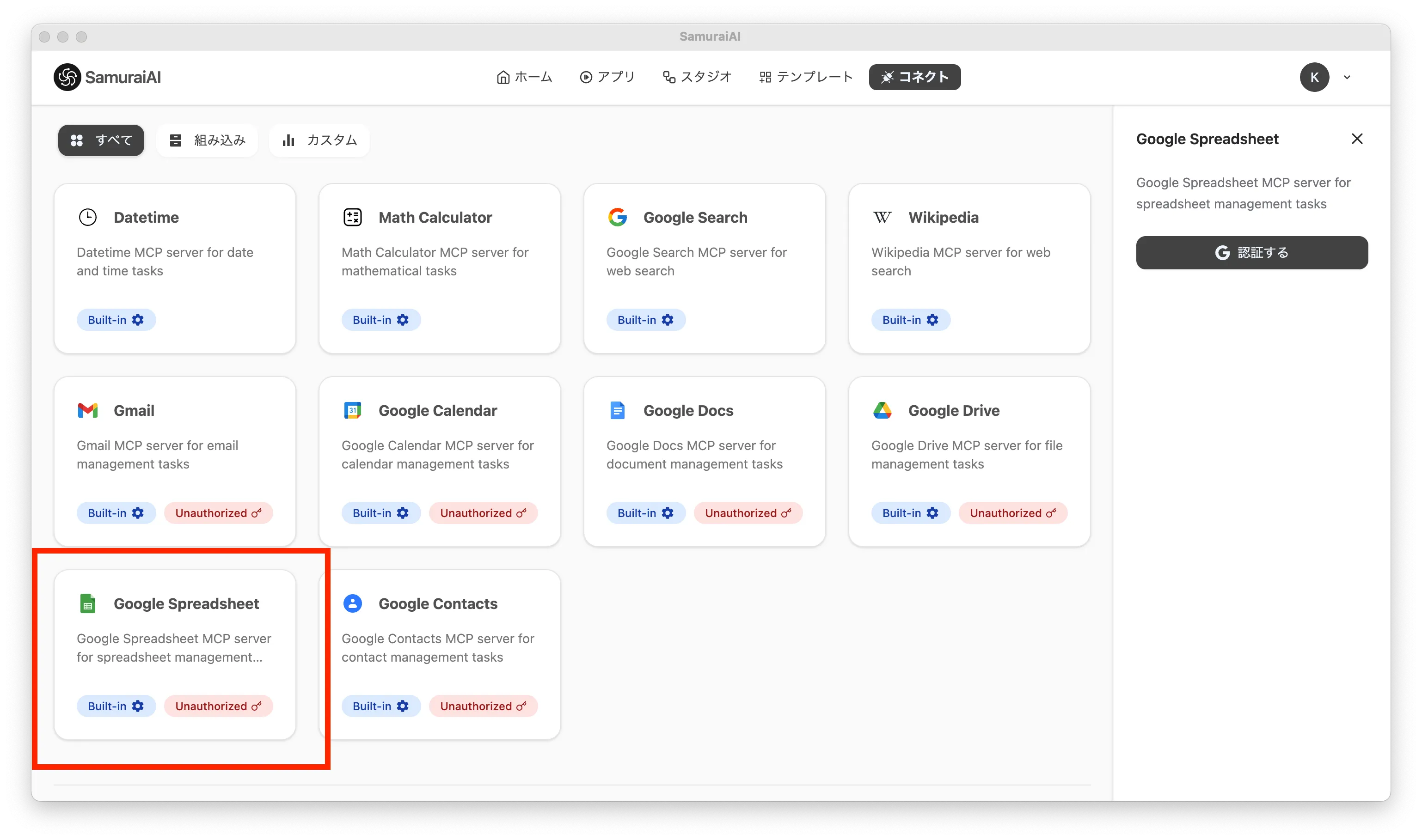Go to the ホーム tab

524,77
